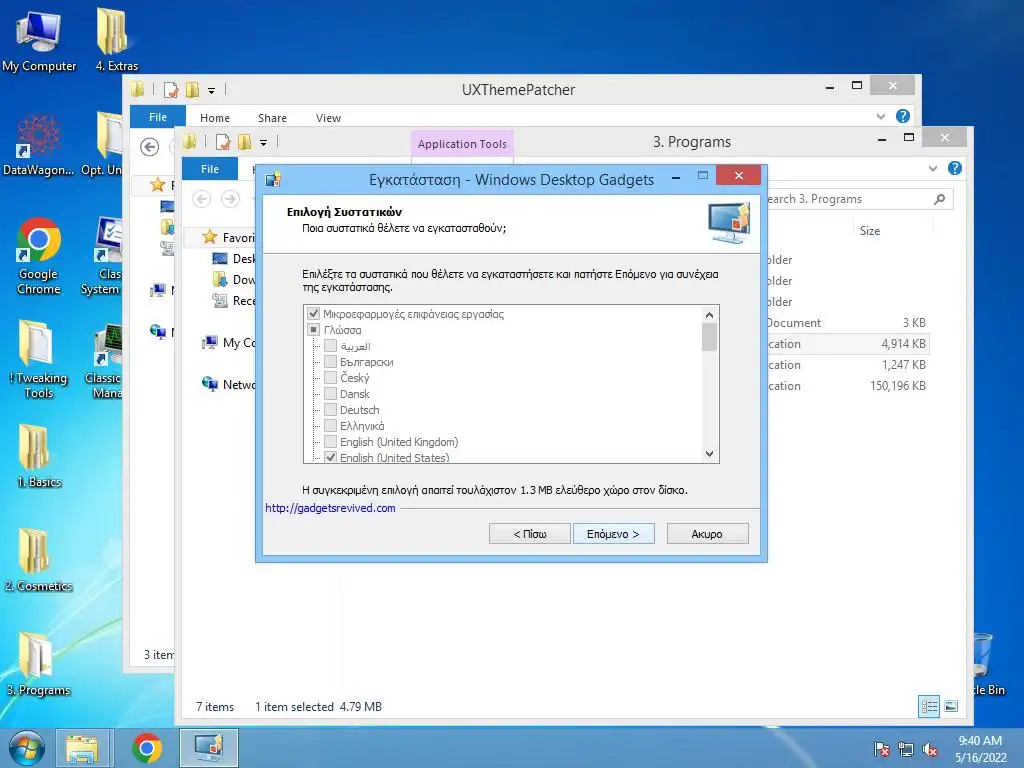This screenshot has width=1024, height=768.
Task: Select the gadgets installer taskbar button
Action: click(x=209, y=748)
